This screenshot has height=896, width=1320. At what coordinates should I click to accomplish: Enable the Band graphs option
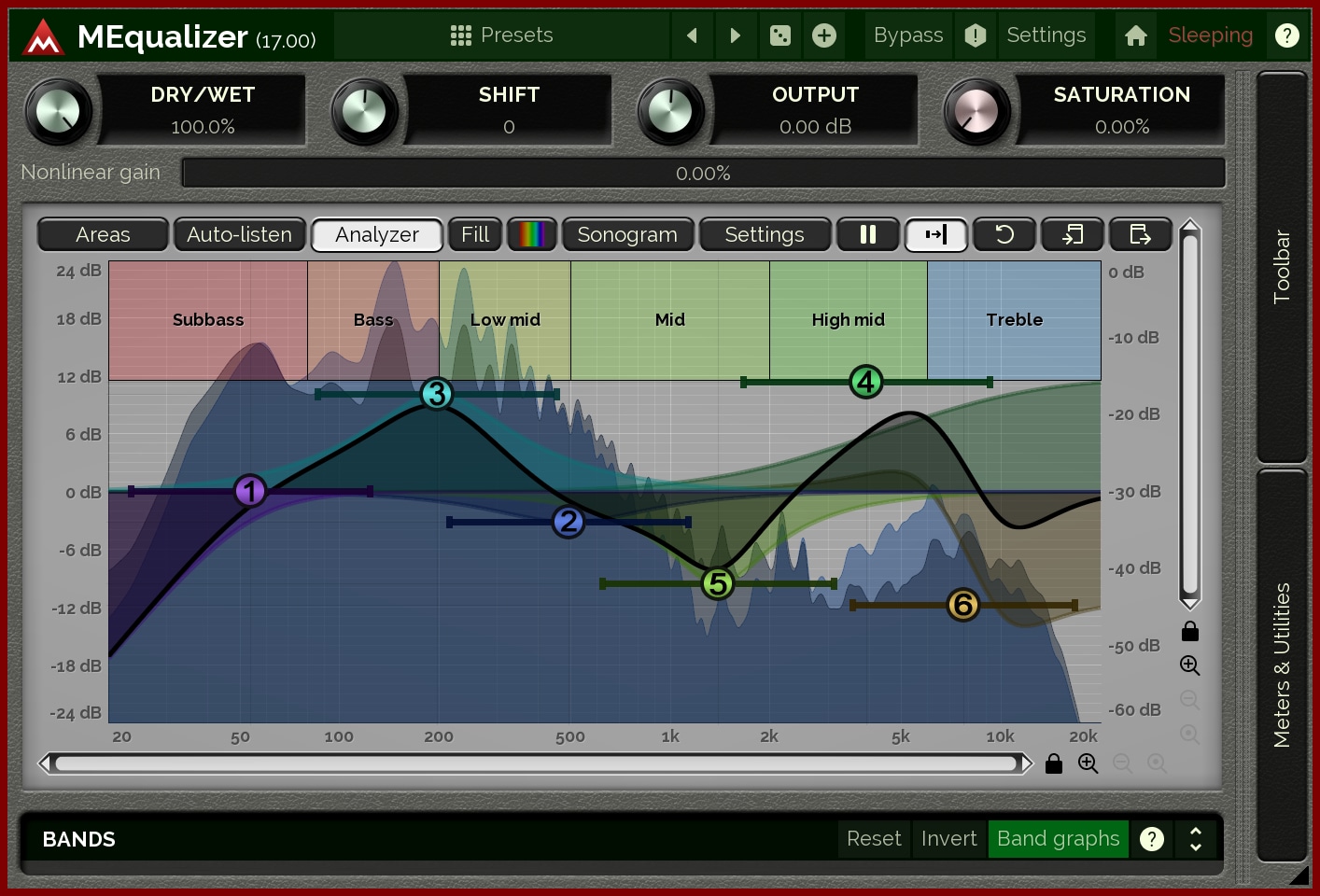point(1058,838)
